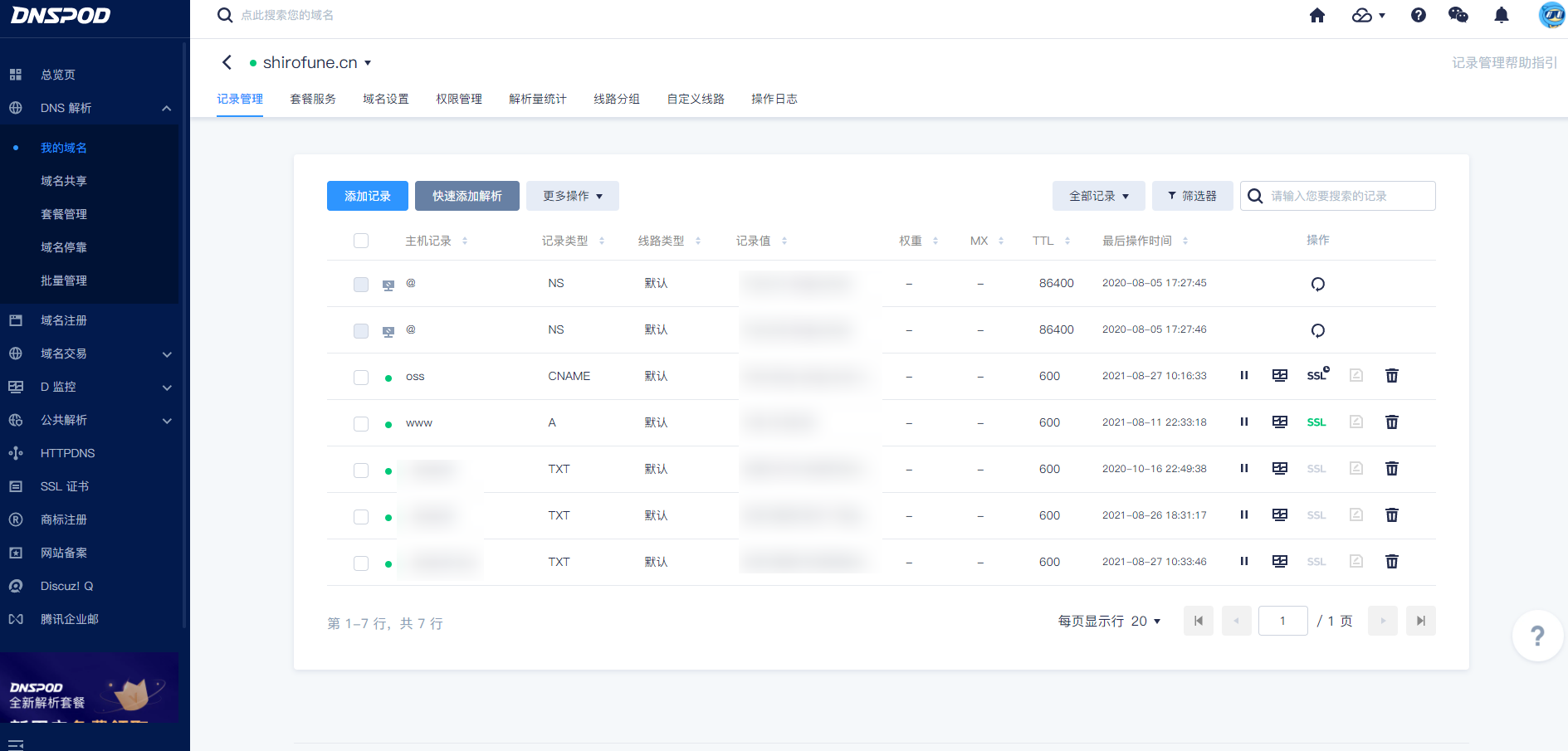Image resolution: width=1568 pixels, height=751 pixels.
Task: Delete the oss CNAME record
Action: 1391,376
